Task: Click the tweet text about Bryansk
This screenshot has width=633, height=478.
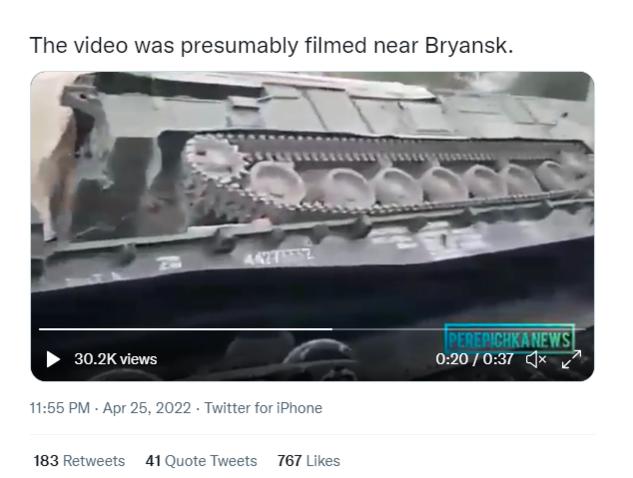Action: (x=271, y=45)
